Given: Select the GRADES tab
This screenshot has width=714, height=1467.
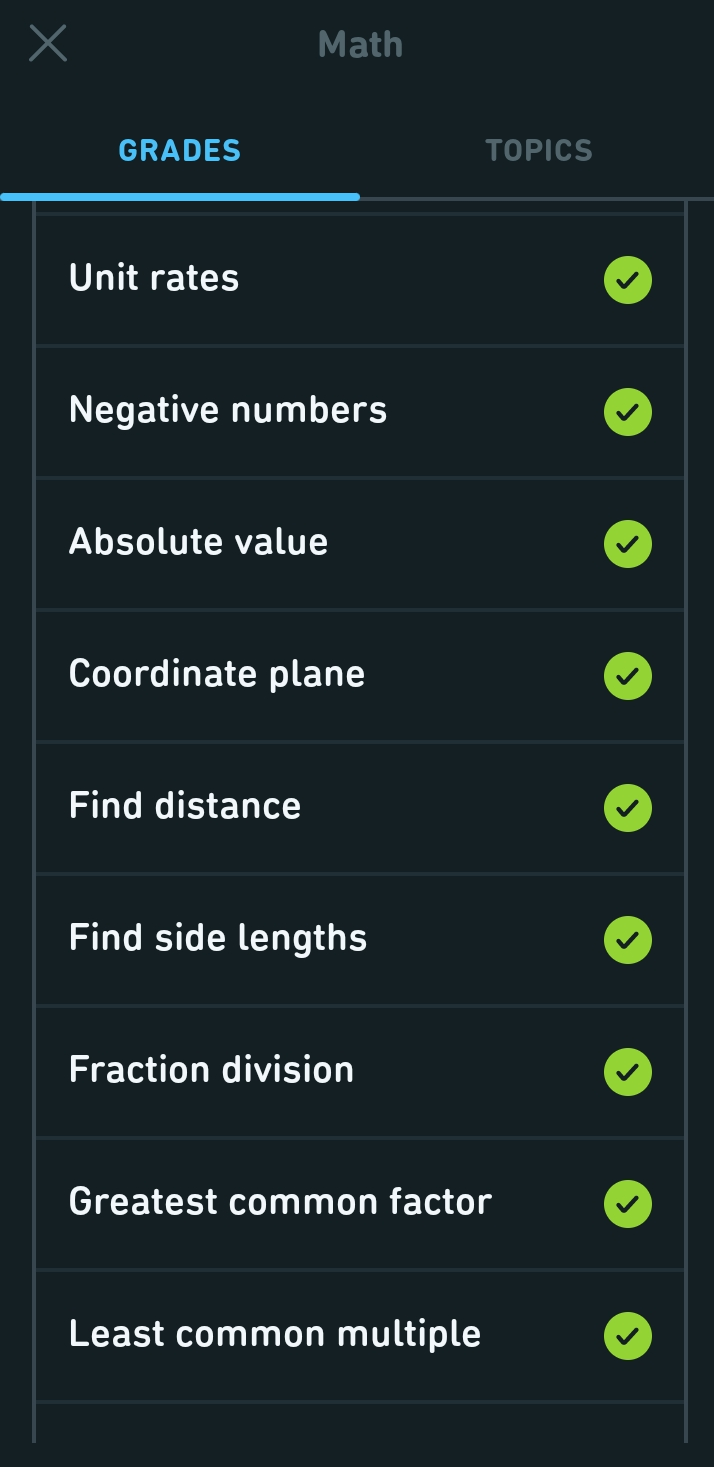Looking at the screenshot, I should pos(179,150).
